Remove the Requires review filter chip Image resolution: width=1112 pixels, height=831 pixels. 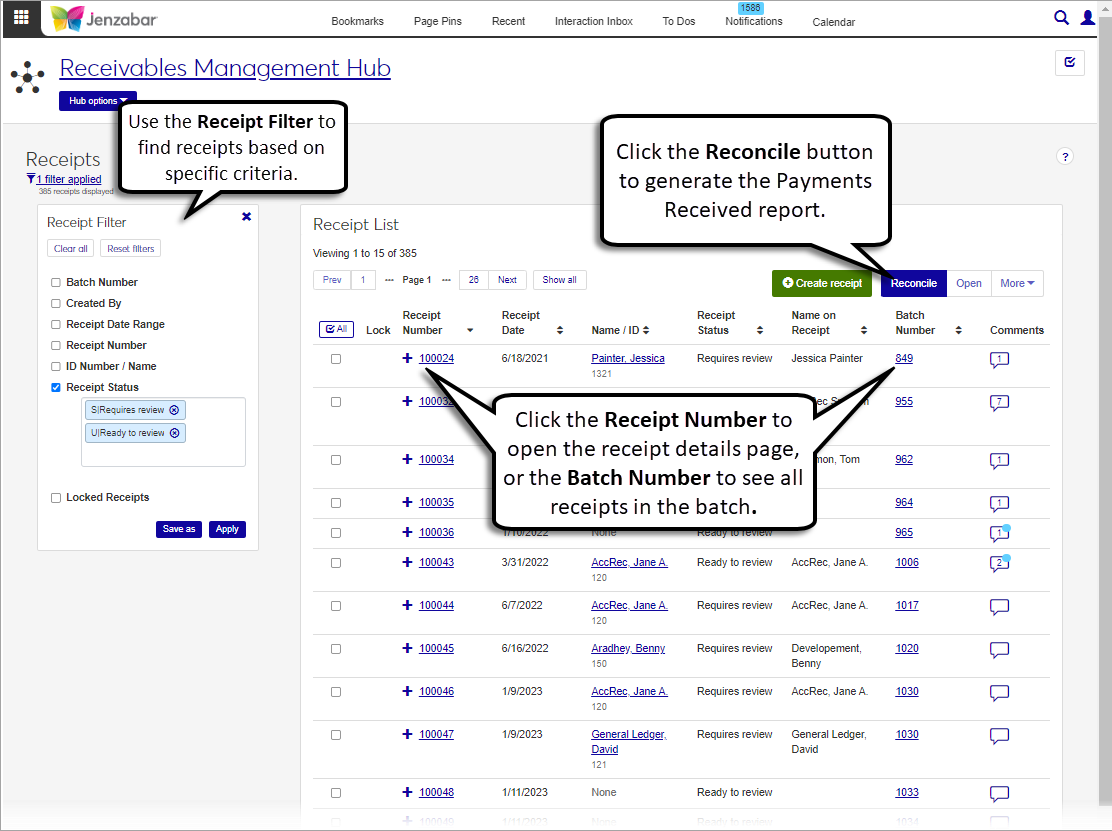point(174,410)
